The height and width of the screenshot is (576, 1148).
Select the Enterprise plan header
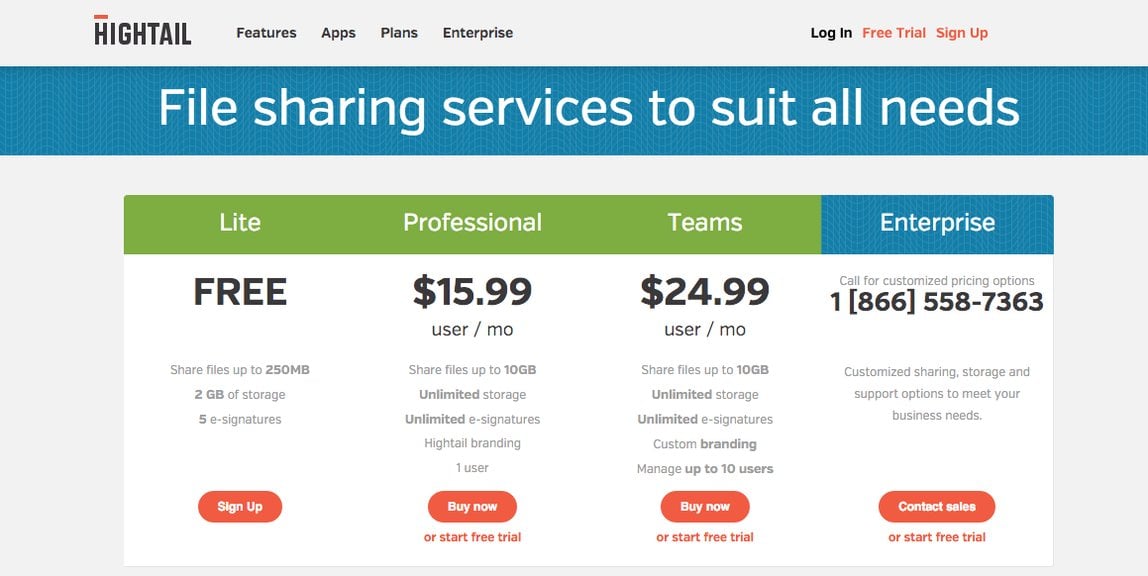pos(937,224)
